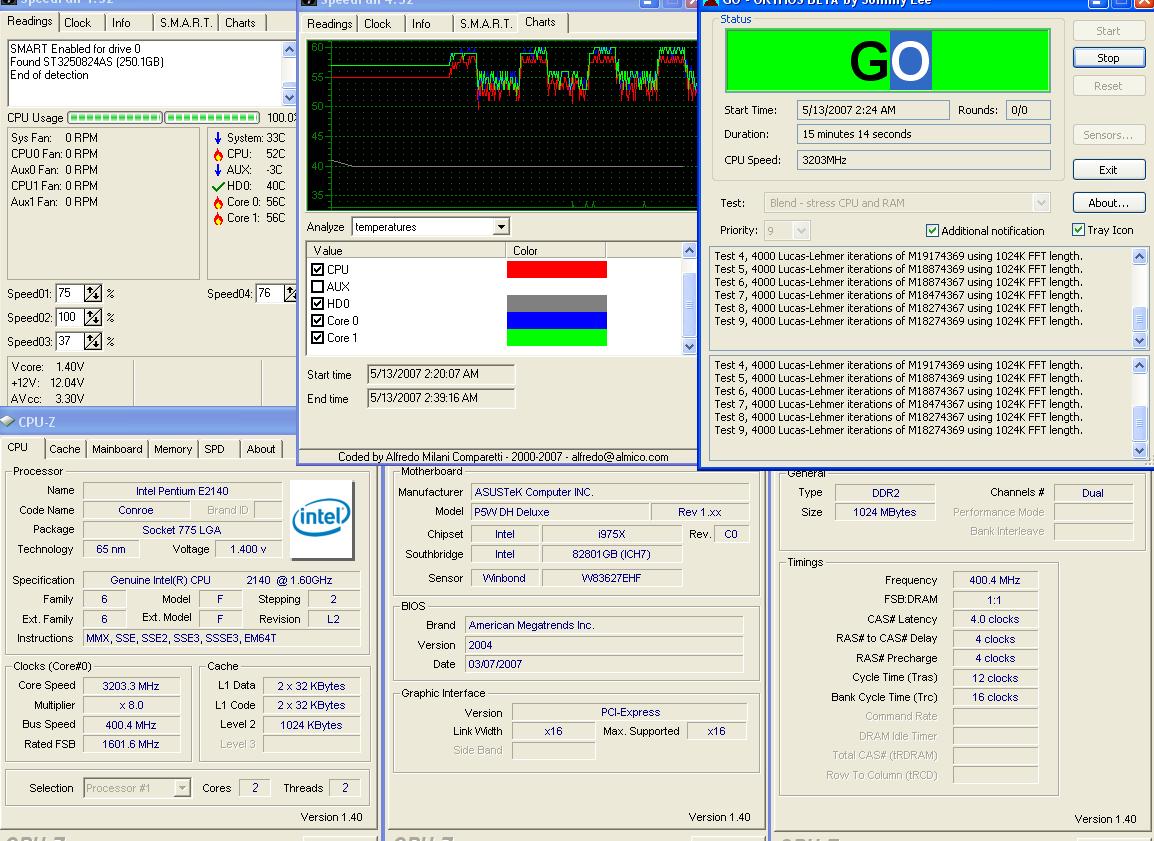Click the About... button in Orthos
The image size is (1154, 841).
[1108, 203]
